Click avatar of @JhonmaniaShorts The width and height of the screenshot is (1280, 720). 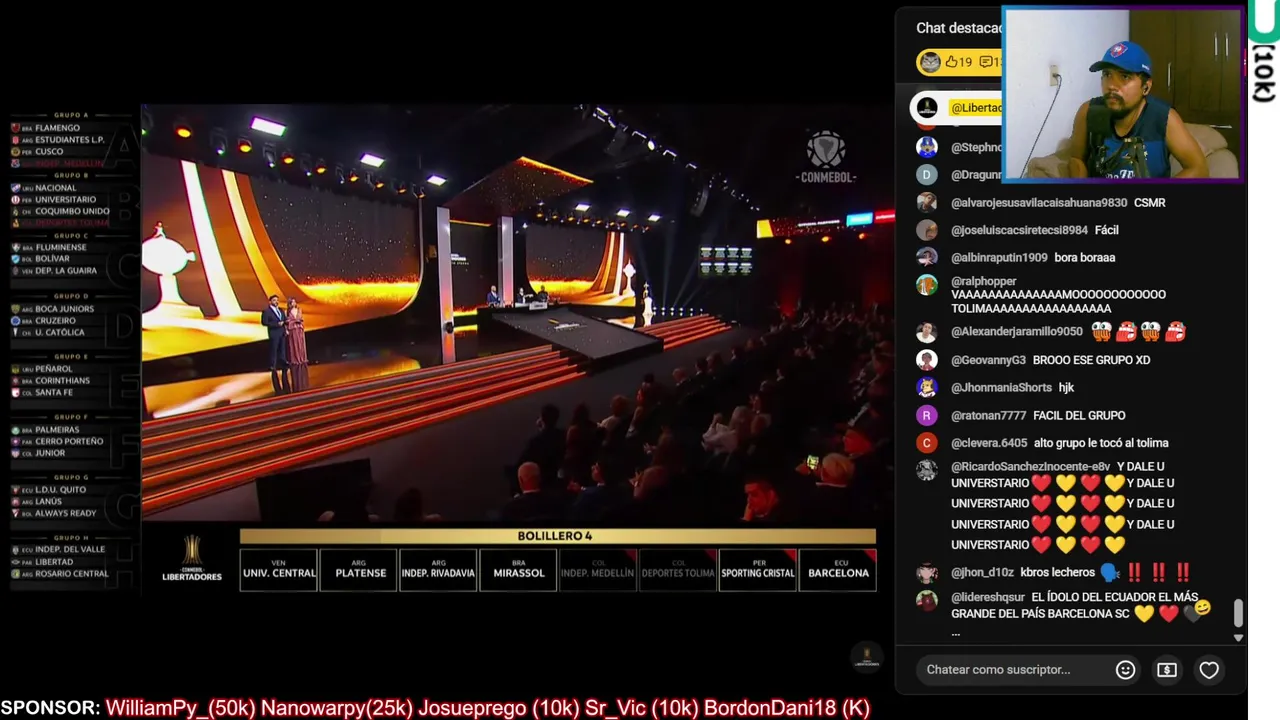tap(927, 387)
